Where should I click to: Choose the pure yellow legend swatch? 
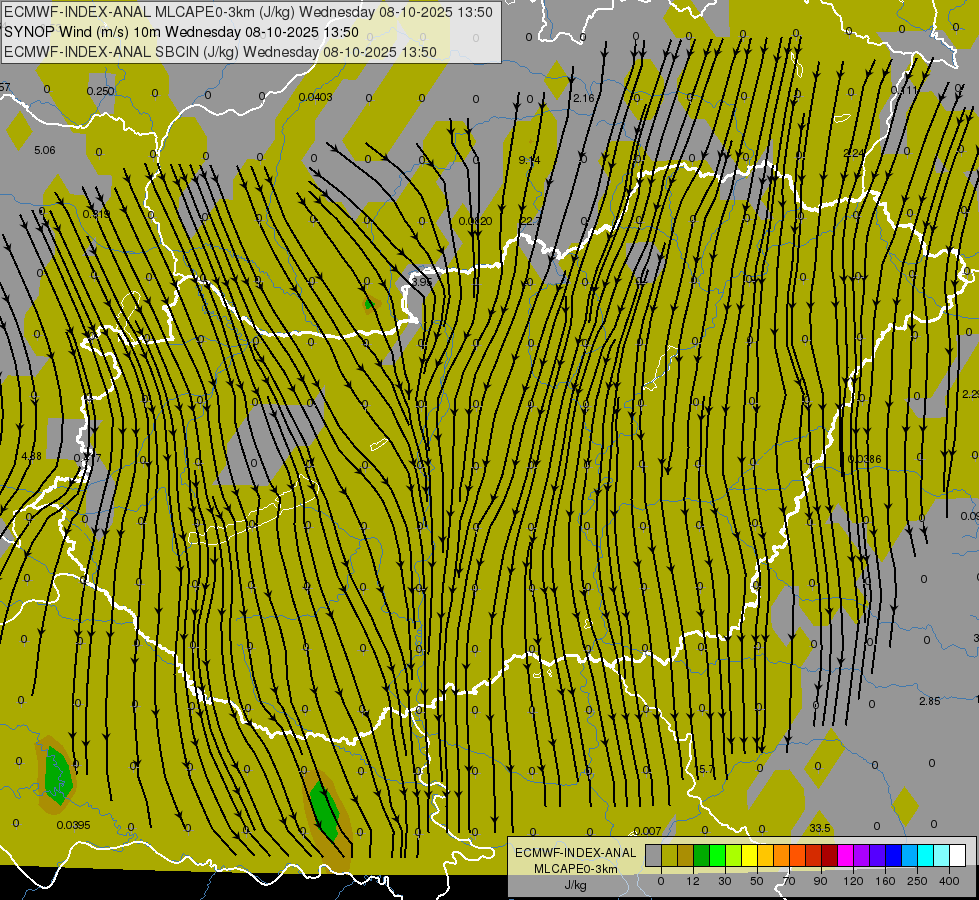tap(749, 855)
